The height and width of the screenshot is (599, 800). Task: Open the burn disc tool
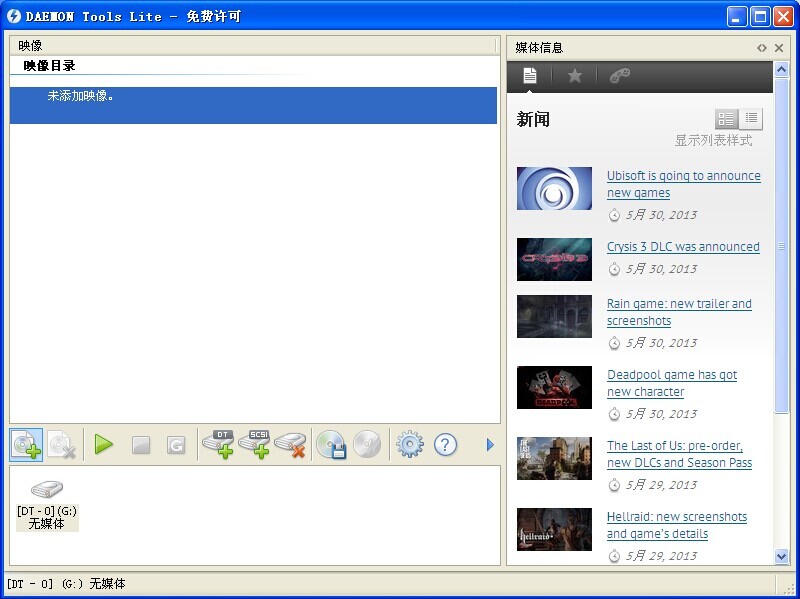tap(331, 445)
